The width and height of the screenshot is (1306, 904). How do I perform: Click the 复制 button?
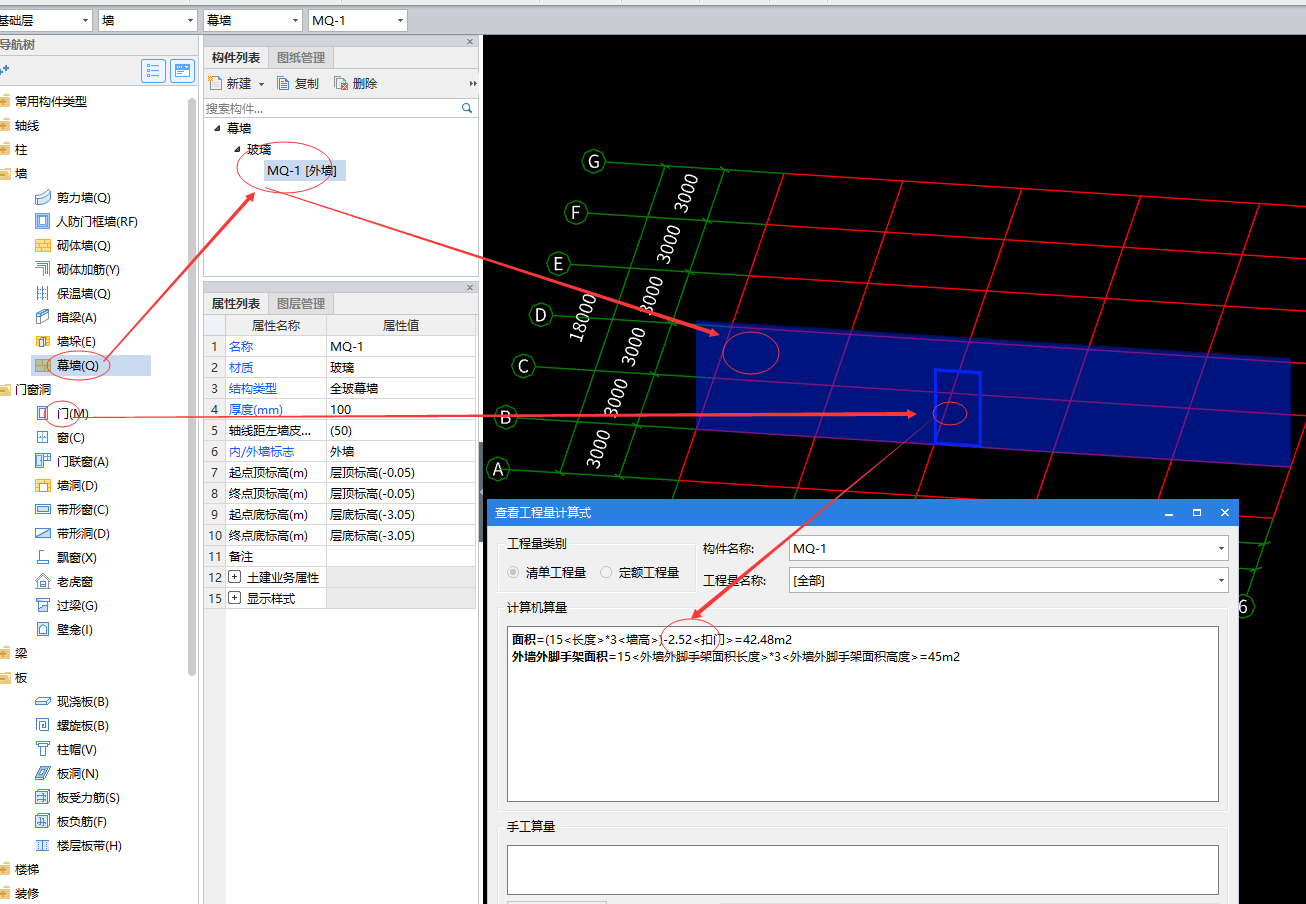(x=298, y=84)
